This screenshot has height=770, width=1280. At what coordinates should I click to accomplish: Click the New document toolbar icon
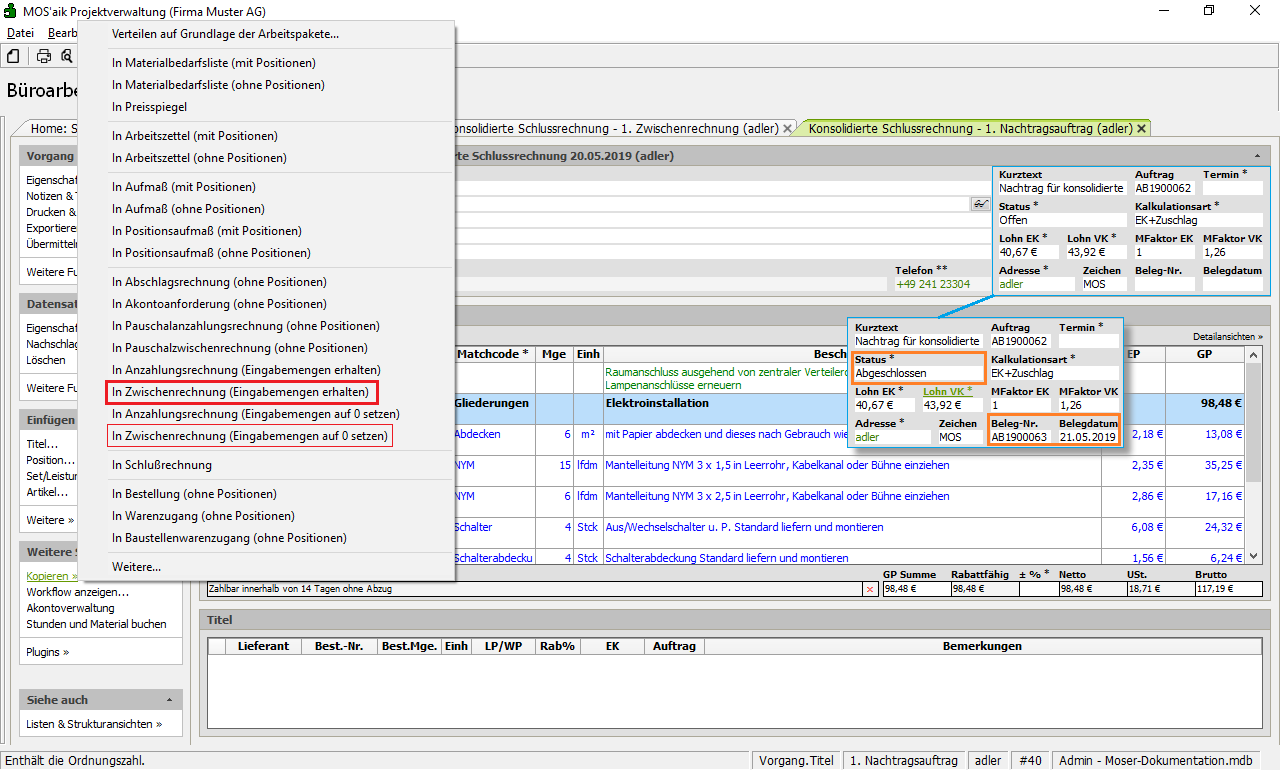pyautogui.click(x=13, y=56)
